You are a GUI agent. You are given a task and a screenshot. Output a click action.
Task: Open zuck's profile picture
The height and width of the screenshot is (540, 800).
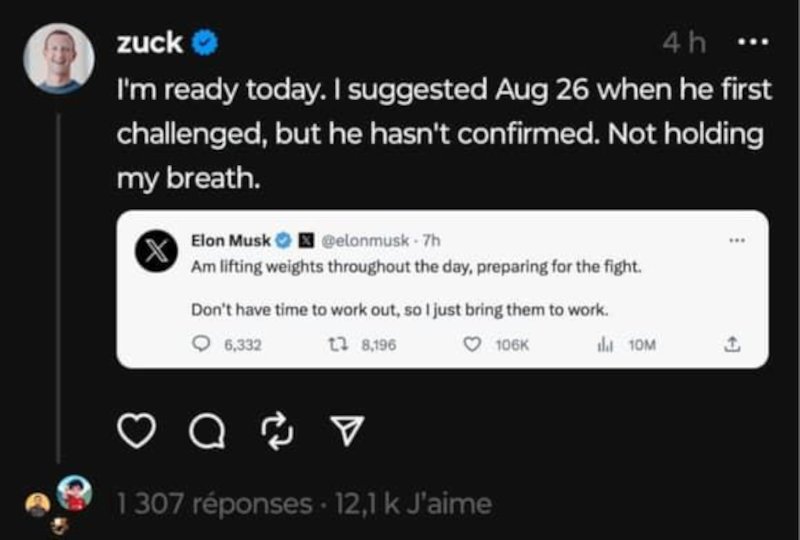(x=59, y=58)
